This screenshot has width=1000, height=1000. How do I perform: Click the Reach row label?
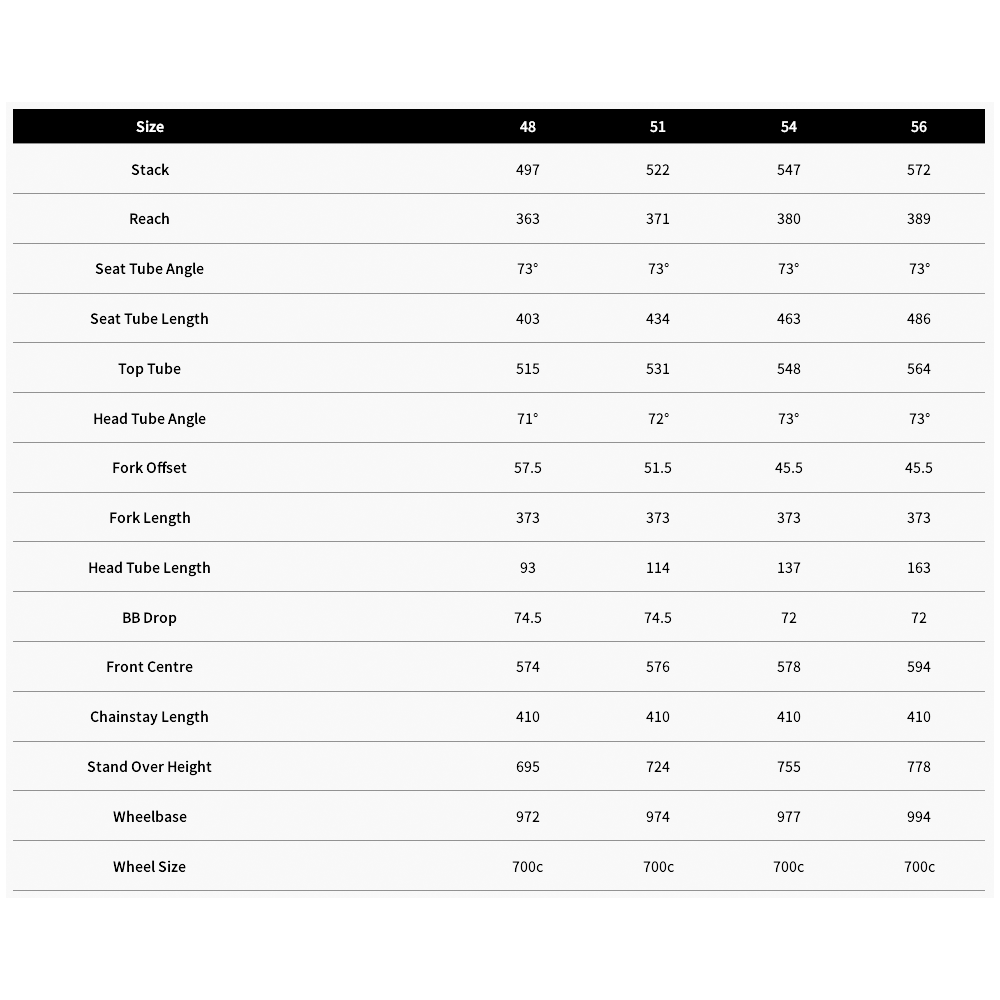(x=149, y=219)
